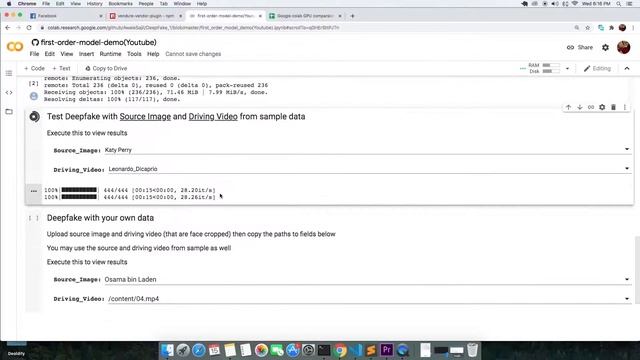Run the Deepfake with your own data cell
The image size is (640, 360).
(x=34, y=218)
